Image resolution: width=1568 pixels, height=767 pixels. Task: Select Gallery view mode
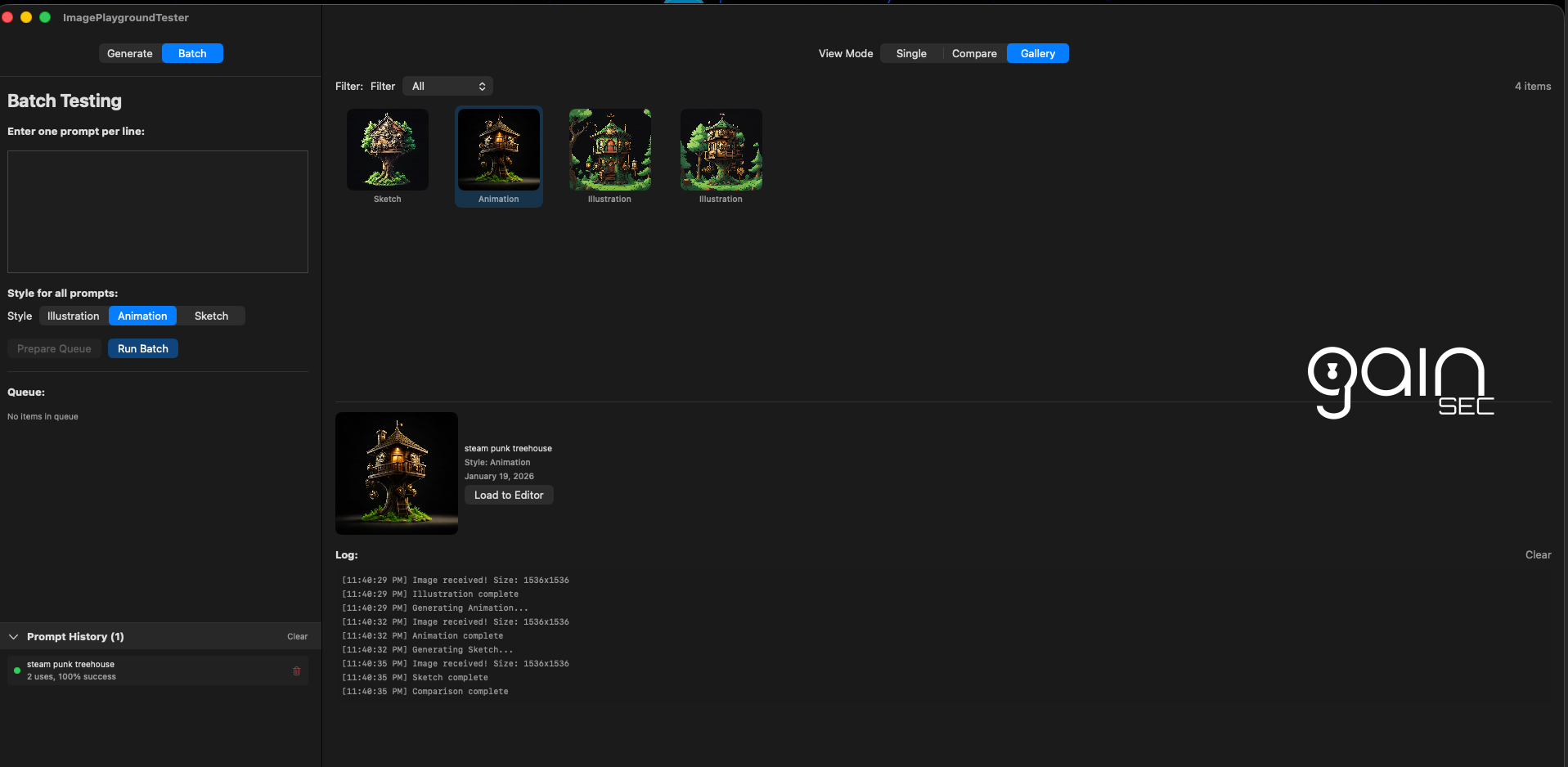(1037, 53)
